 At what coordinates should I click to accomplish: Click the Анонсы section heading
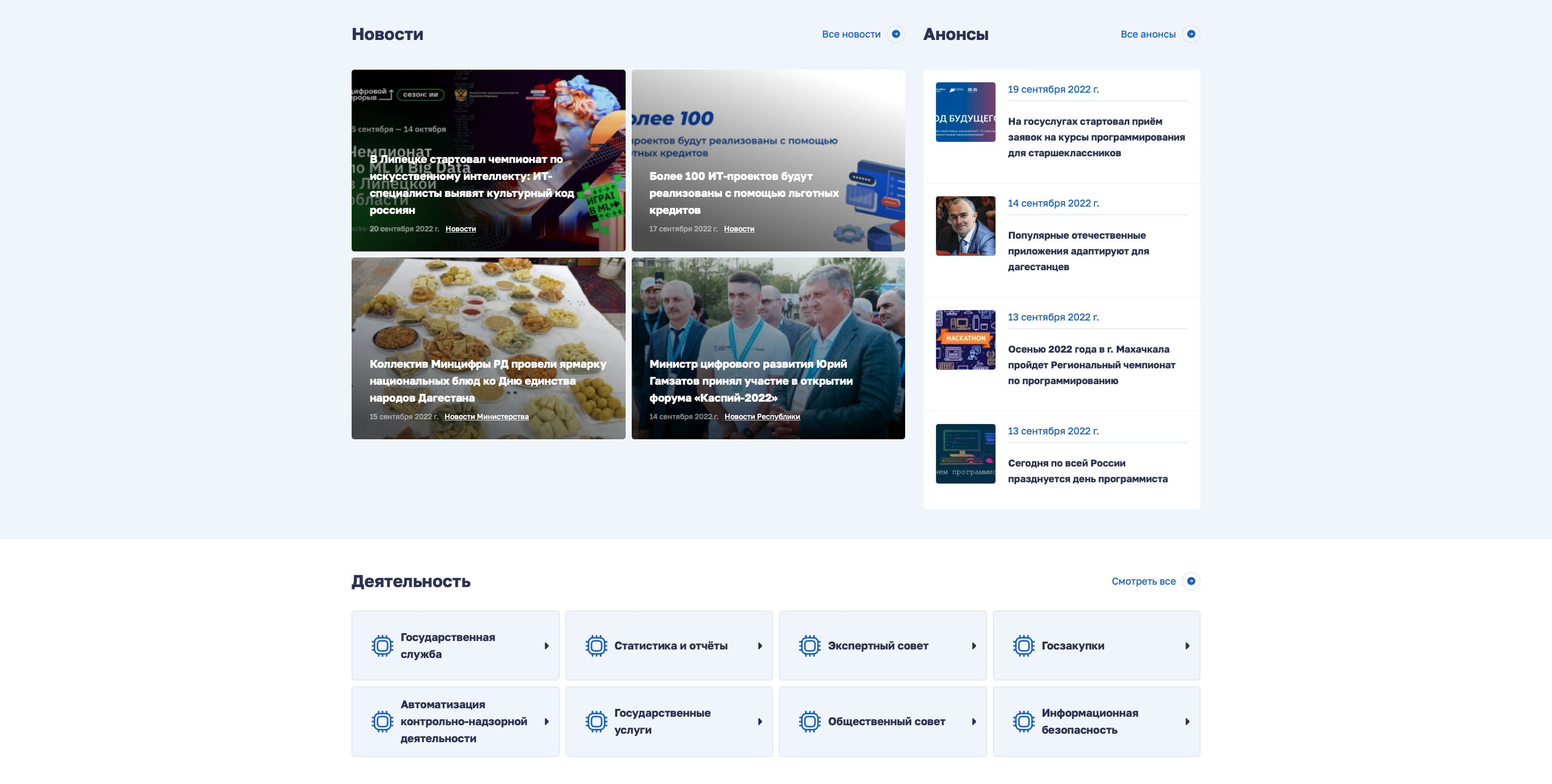pos(955,35)
